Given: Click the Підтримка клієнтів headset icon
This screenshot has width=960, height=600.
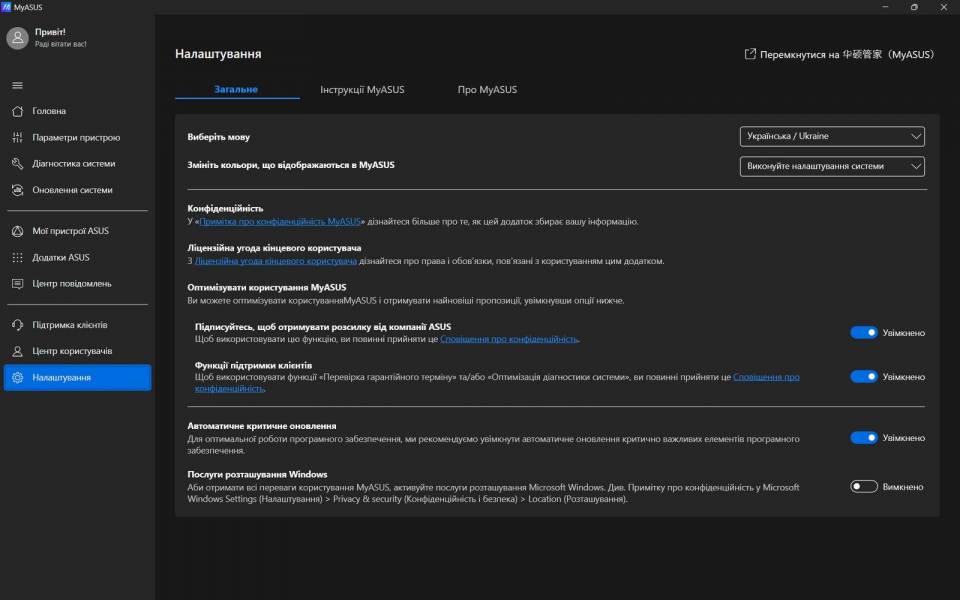Looking at the screenshot, I should [17, 324].
